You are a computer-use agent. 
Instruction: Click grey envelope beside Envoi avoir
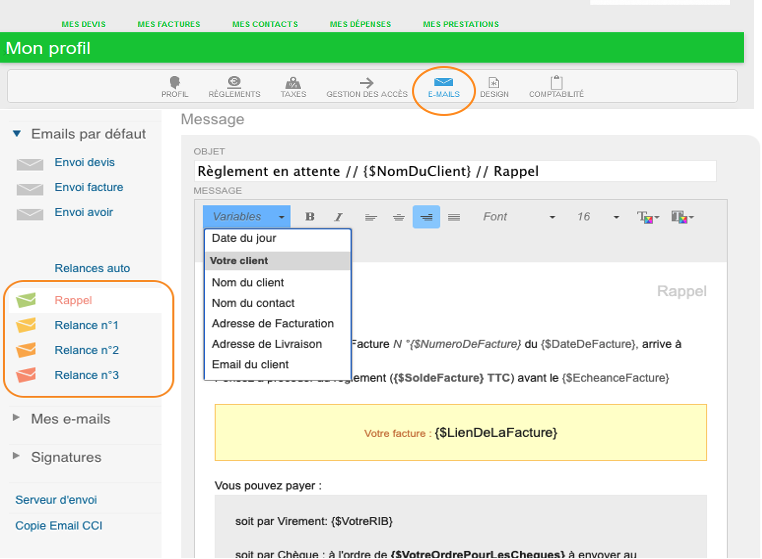pyautogui.click(x=30, y=214)
